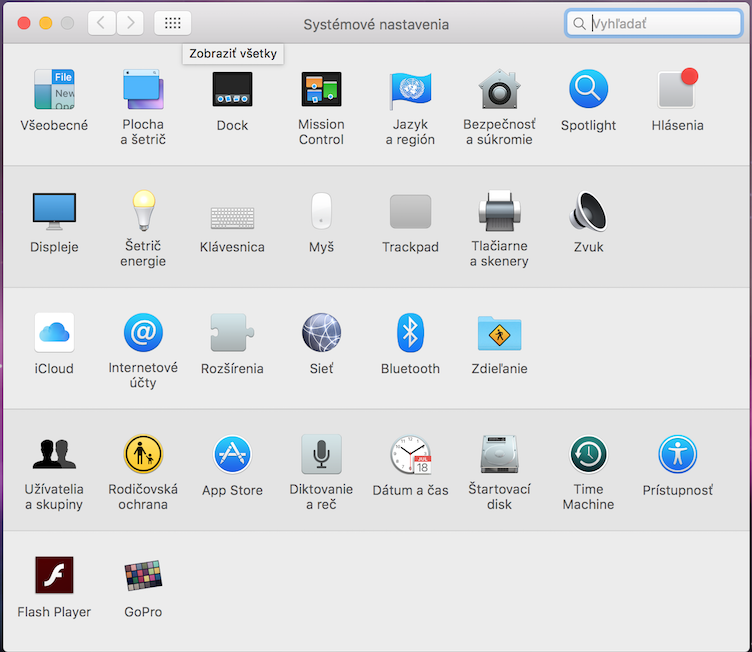Click the forward navigation arrow
The image size is (752, 652).
click(130, 23)
